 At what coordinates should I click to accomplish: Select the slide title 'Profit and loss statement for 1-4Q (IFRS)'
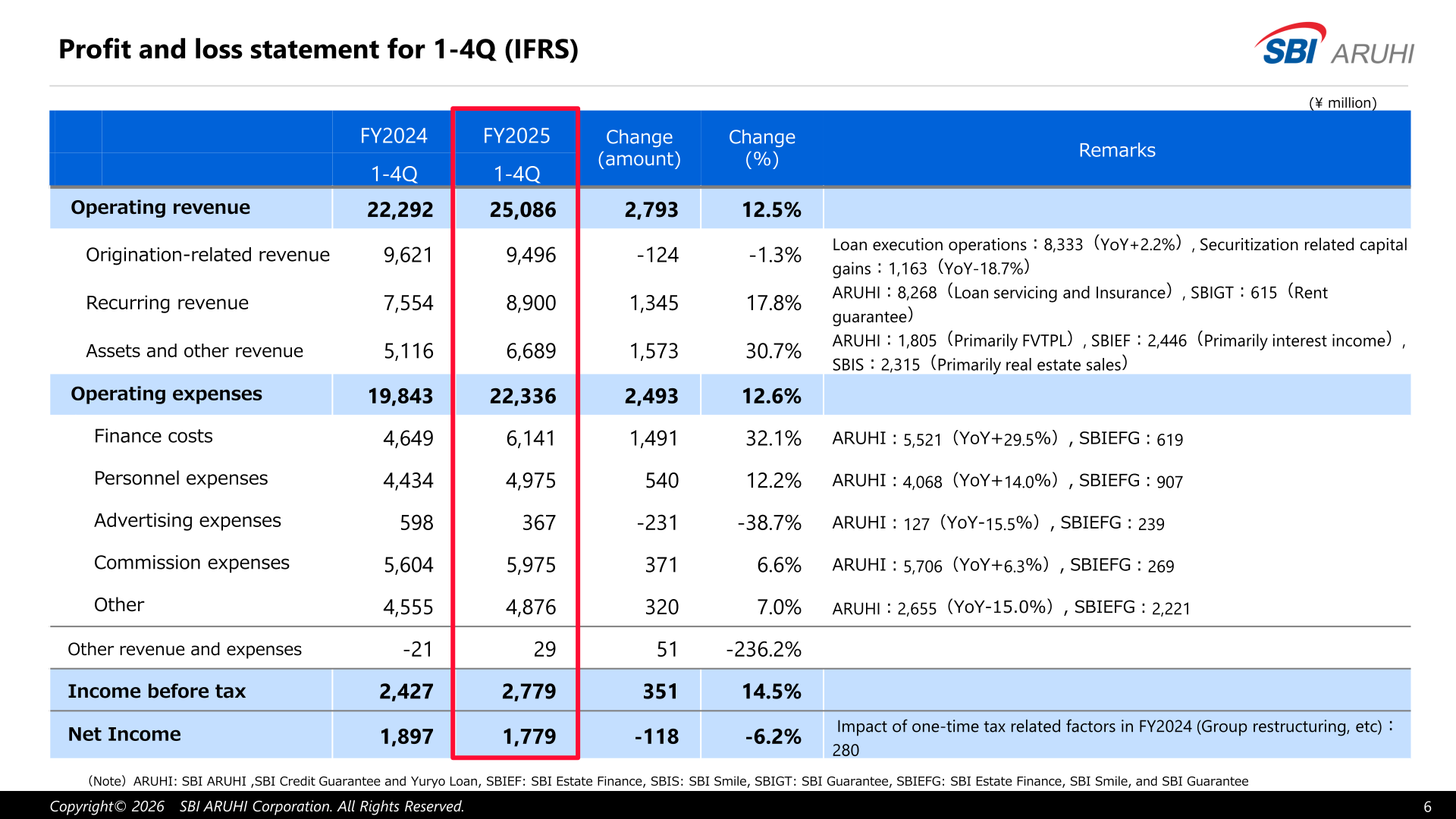[x=318, y=49]
